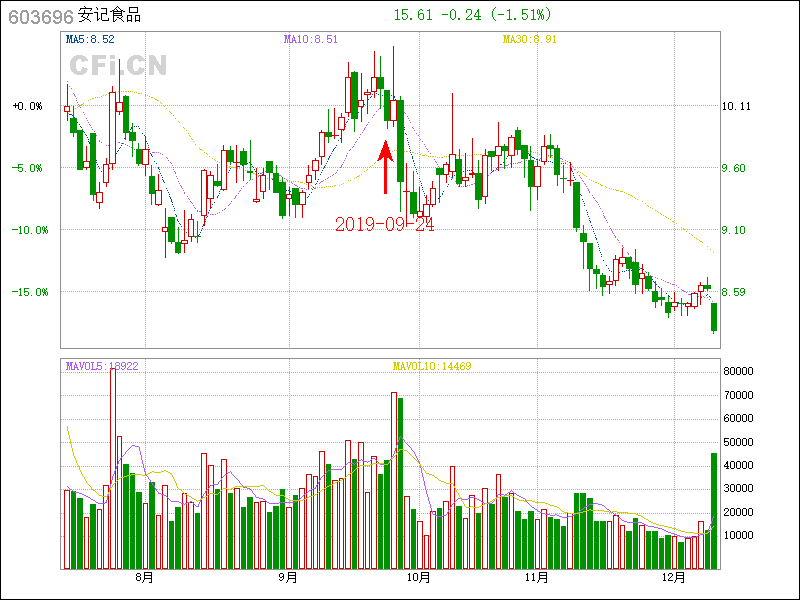Click the stock name 安记食品
The height and width of the screenshot is (600, 800).
click(x=109, y=16)
